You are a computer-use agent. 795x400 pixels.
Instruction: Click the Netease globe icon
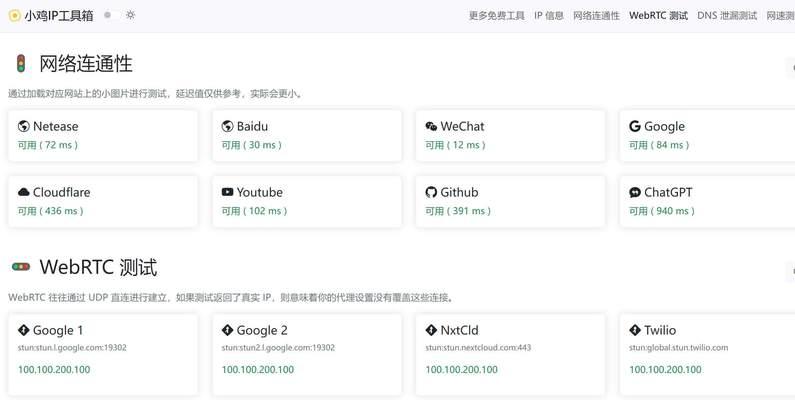pos(23,126)
